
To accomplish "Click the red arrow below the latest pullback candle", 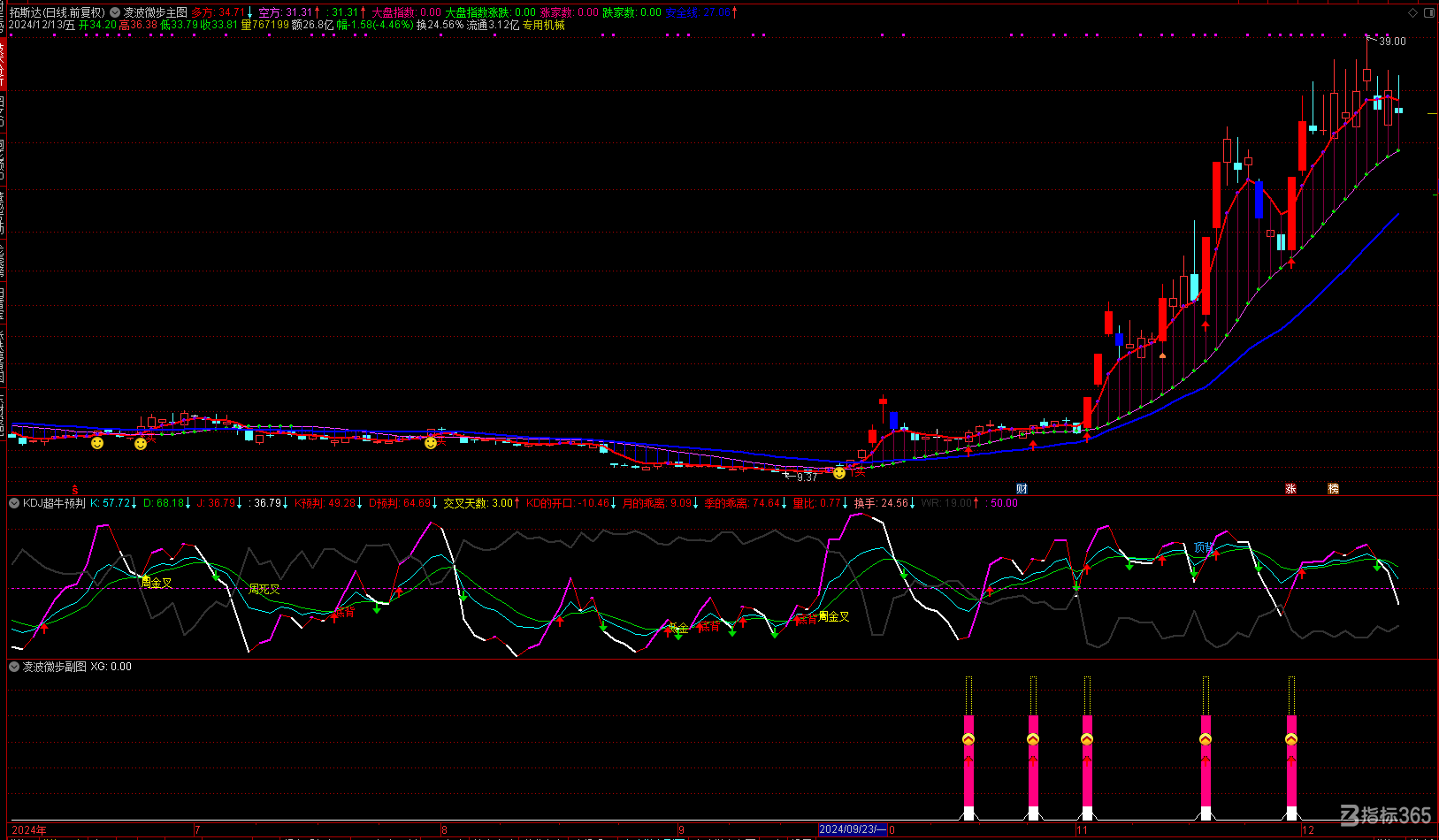I will (1291, 263).
